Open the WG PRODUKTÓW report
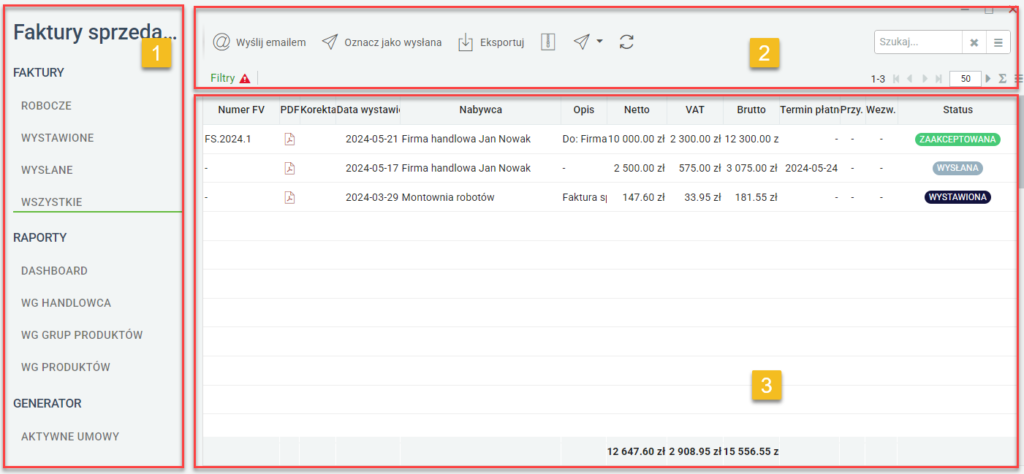 (66, 367)
